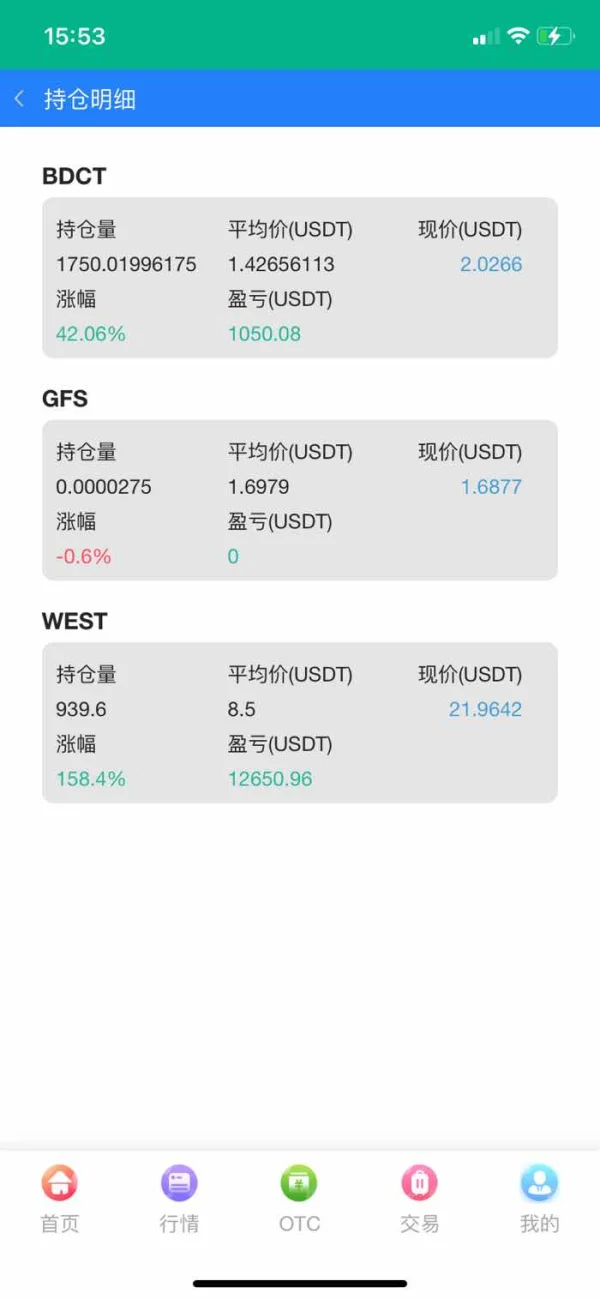The height and width of the screenshot is (1299, 600).
Task: Select the 交易 tab label
Action: (419, 1224)
